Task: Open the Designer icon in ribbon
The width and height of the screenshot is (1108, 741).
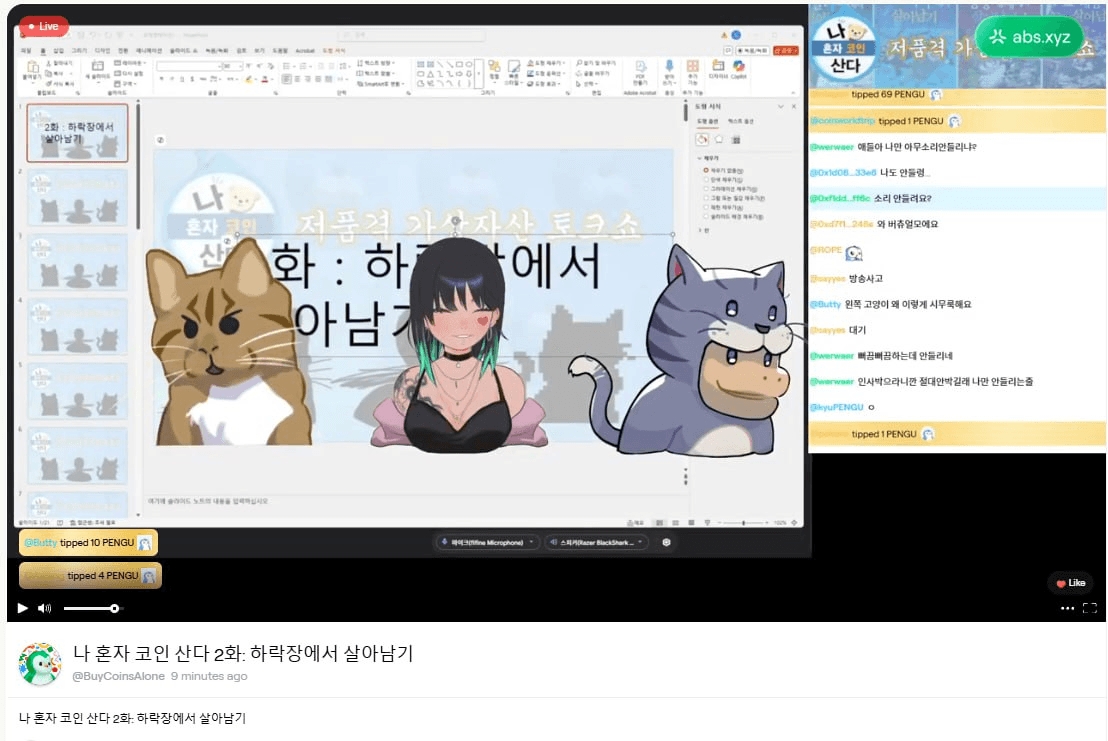Action: click(718, 66)
